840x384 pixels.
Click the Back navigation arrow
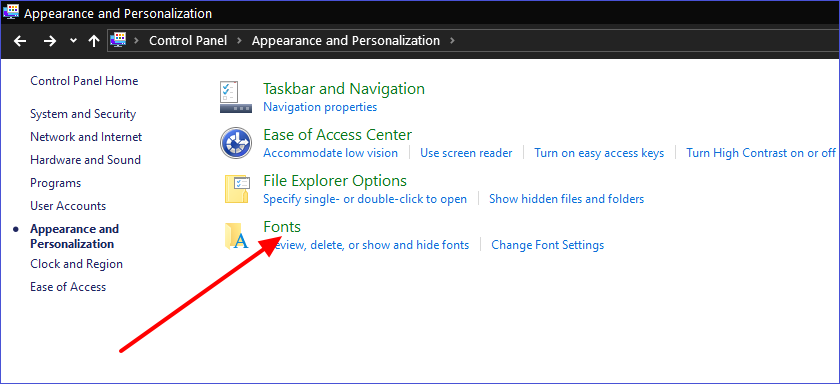coord(20,41)
